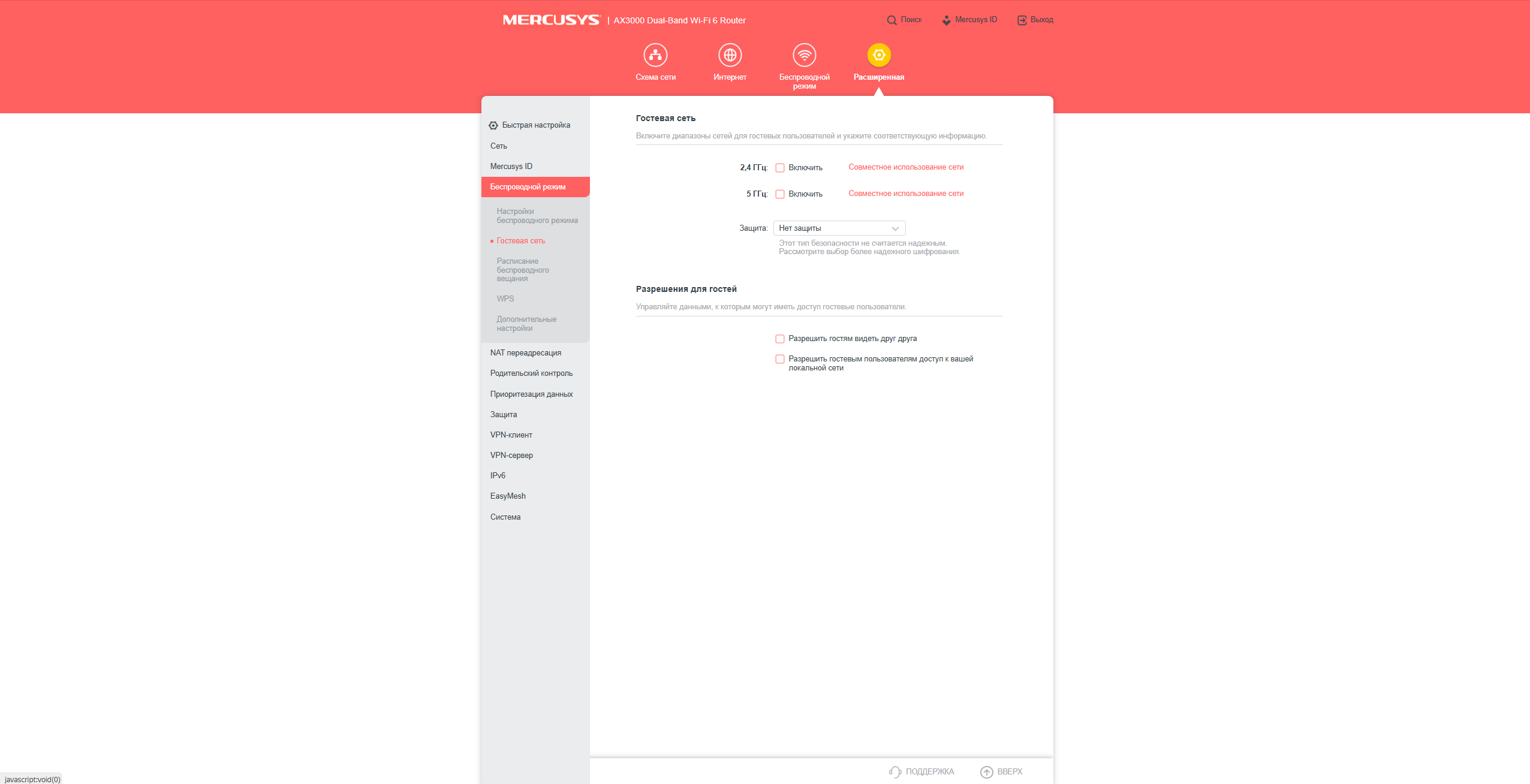Image resolution: width=1530 pixels, height=784 pixels.
Task: Click Совместное использование сети link for 2,4 ГГц
Action: (906, 167)
